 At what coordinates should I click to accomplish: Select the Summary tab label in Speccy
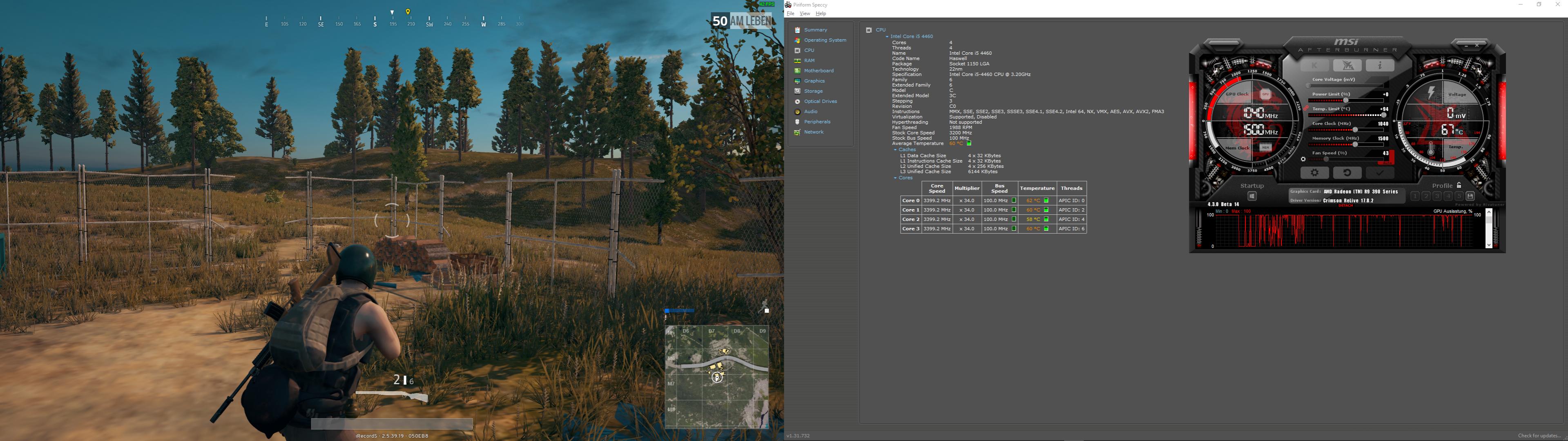click(816, 30)
